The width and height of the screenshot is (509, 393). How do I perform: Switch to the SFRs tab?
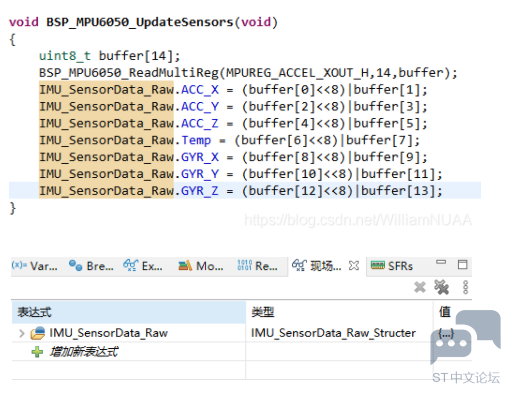coord(392,266)
